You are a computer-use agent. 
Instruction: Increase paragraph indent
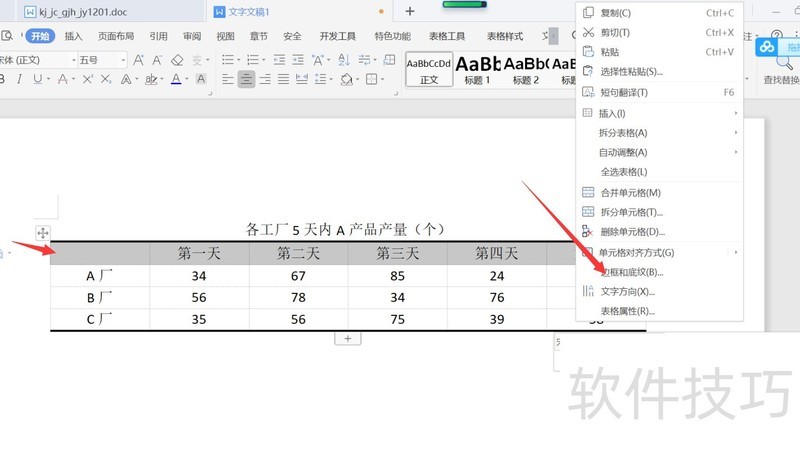298,60
